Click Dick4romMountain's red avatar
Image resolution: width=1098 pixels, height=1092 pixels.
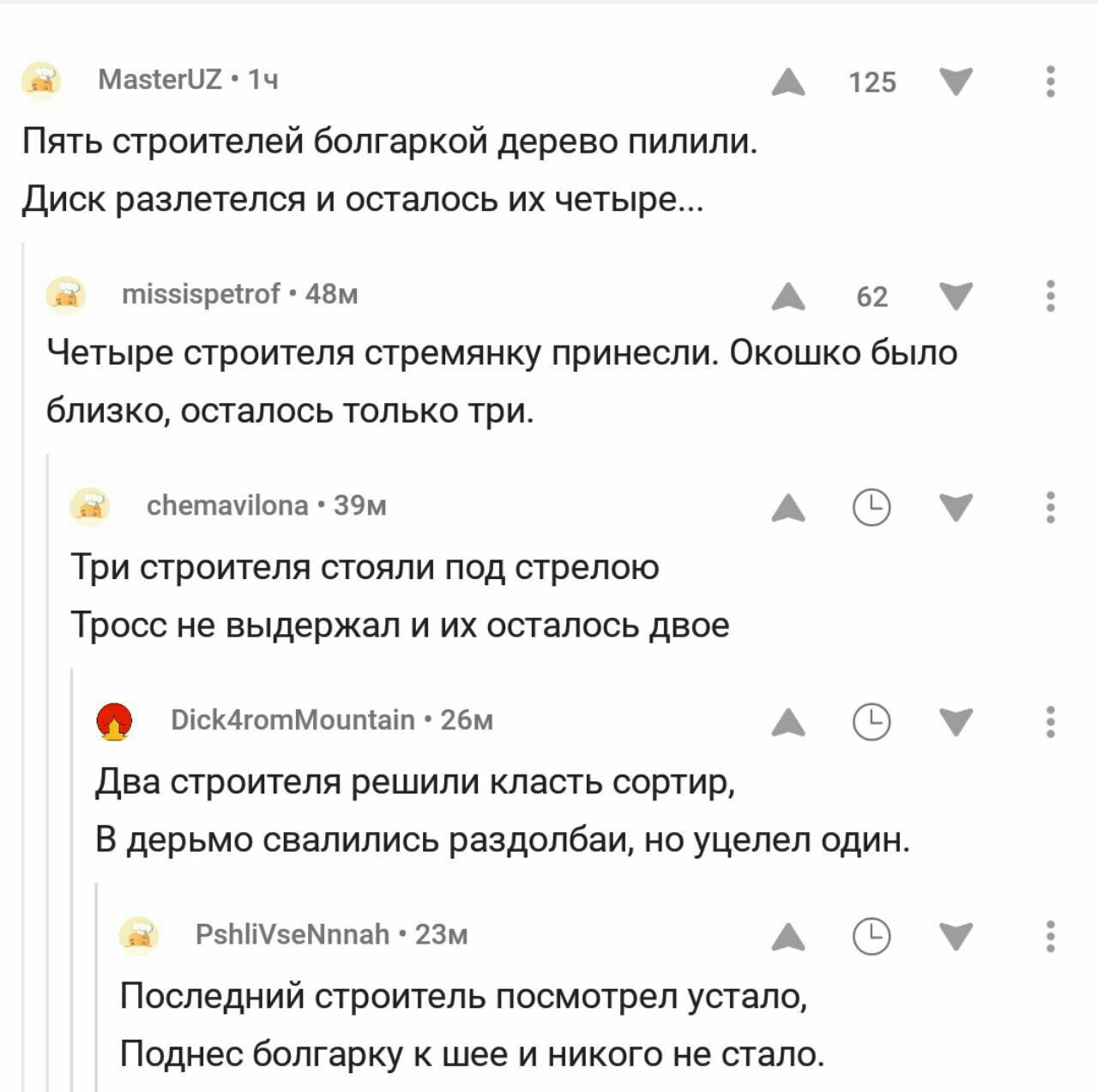pos(114,721)
